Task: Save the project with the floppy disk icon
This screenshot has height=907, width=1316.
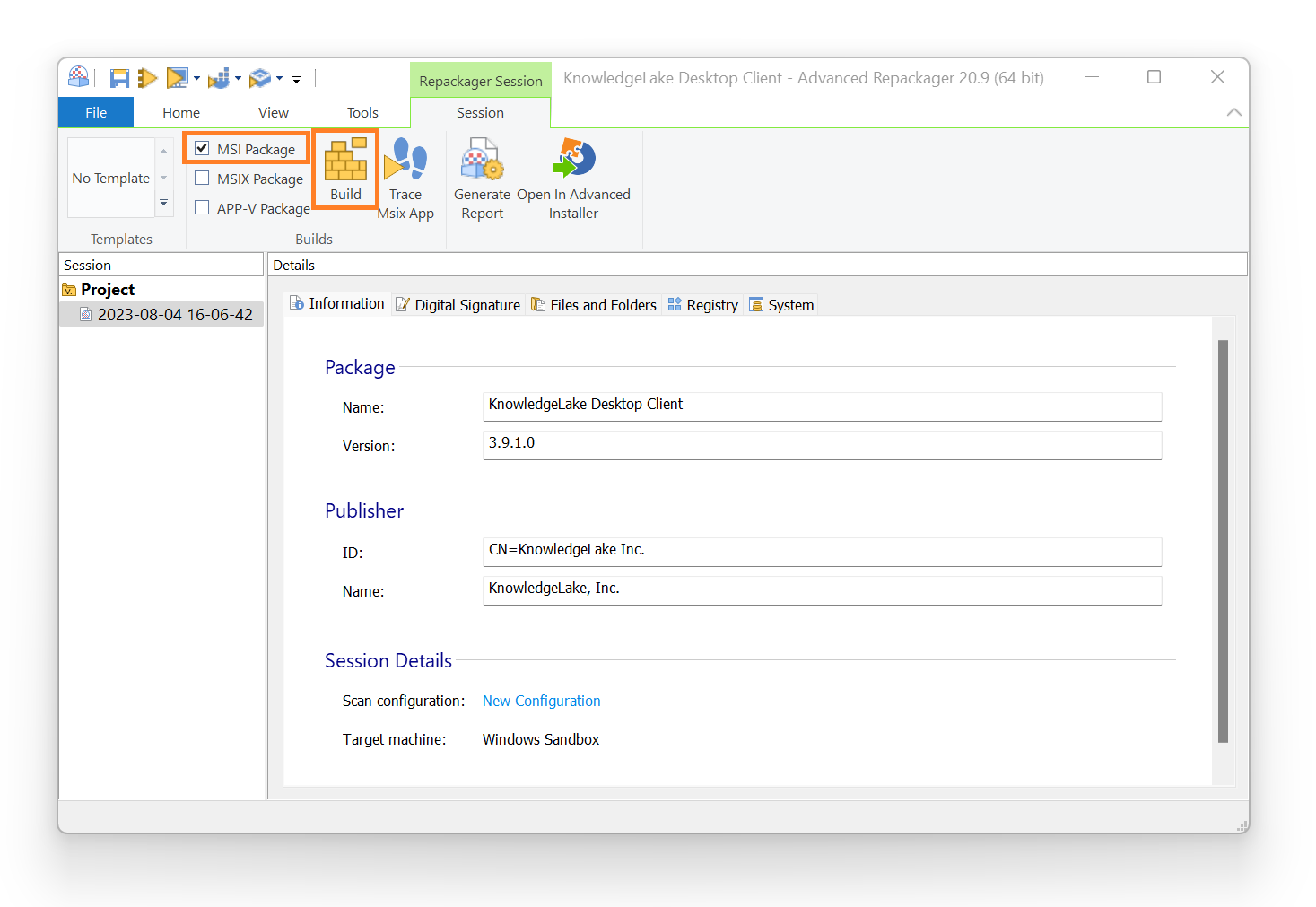Action: 119,79
